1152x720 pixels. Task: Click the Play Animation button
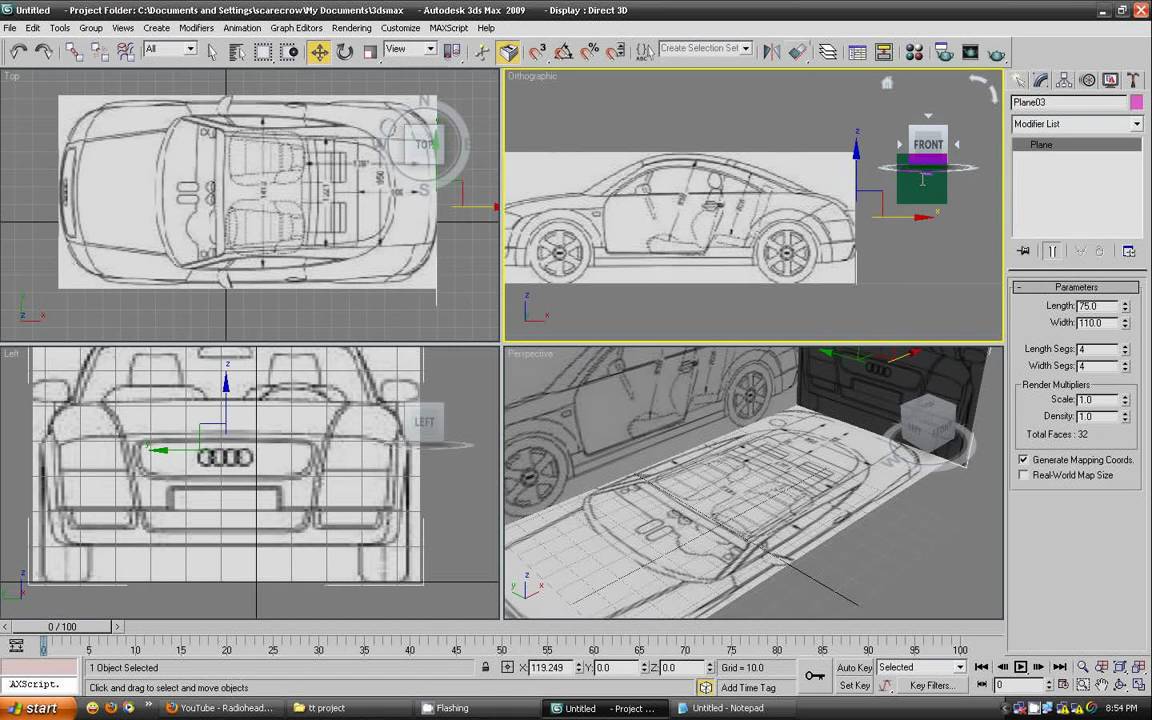pos(1020,667)
